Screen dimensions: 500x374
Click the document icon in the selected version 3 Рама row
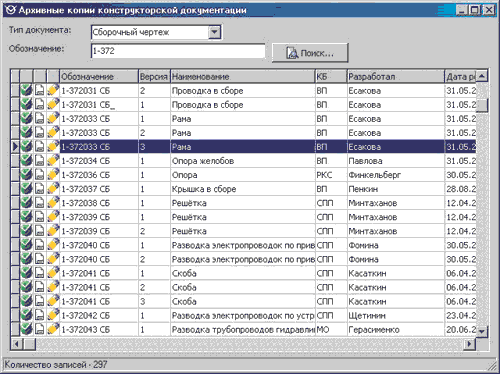40,147
